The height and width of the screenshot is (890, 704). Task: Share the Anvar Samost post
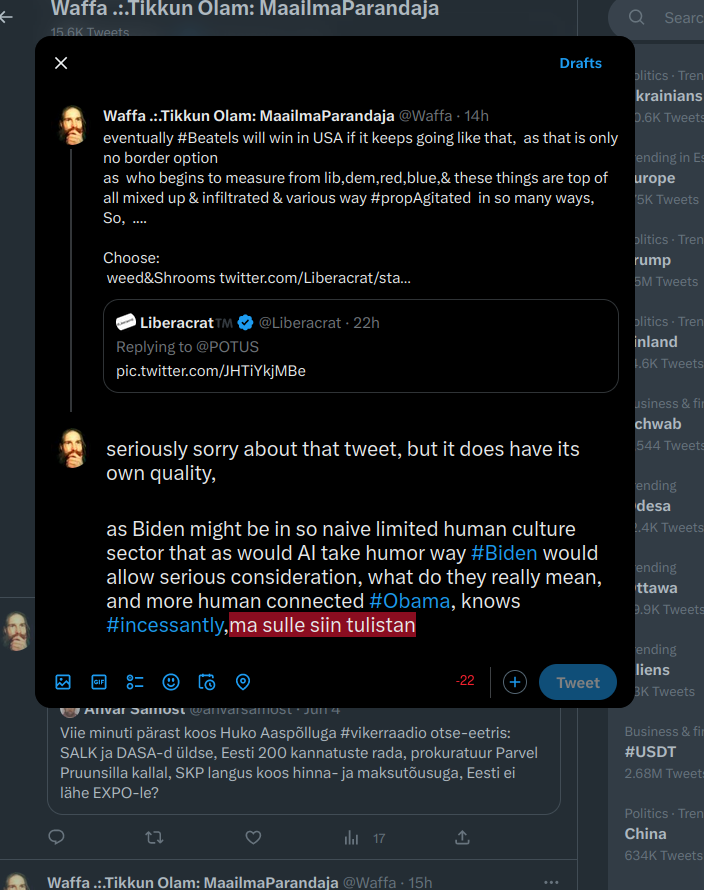[x=462, y=837]
